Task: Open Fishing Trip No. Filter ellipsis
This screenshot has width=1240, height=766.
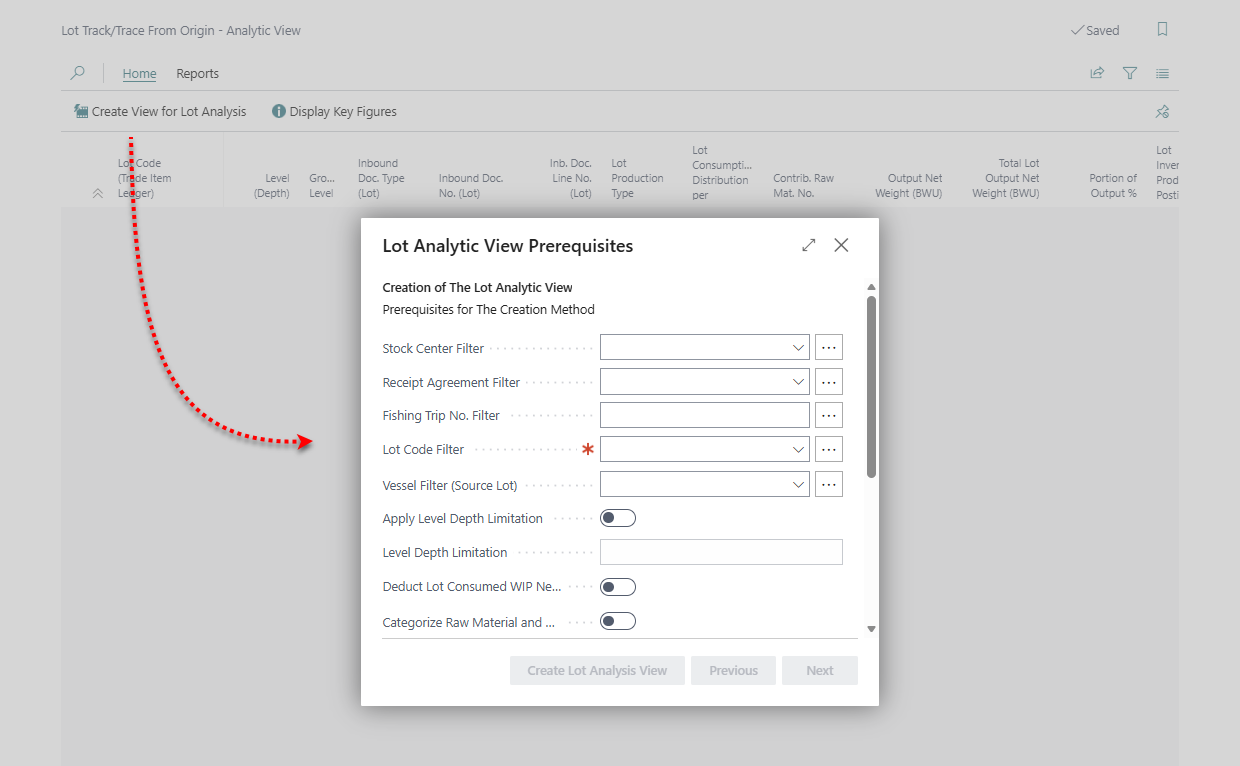Action: click(x=829, y=415)
